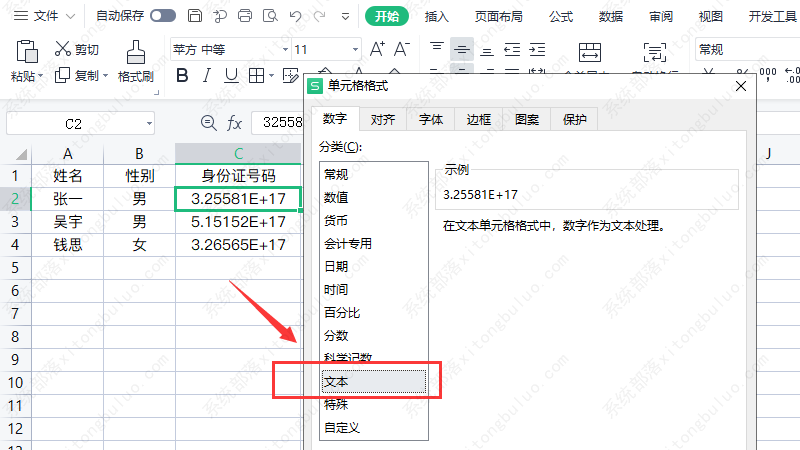Toggle the 自动保存 auto-save switch
Viewport: 800px width, 450px height.
click(162, 16)
